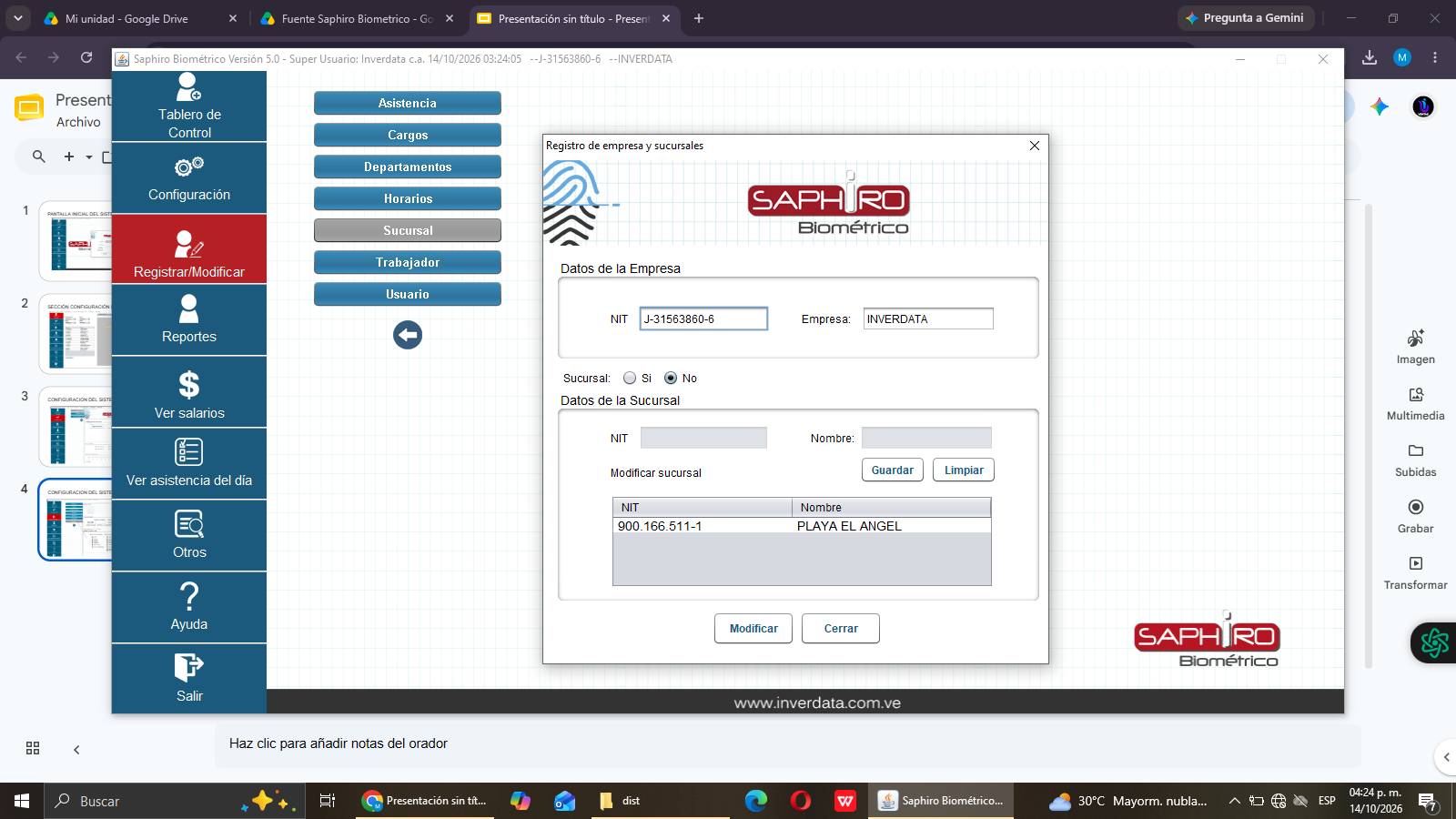Screen dimensions: 1456x819
Task: Expand the Chrome tab search dropdown
Action: (x=18, y=18)
